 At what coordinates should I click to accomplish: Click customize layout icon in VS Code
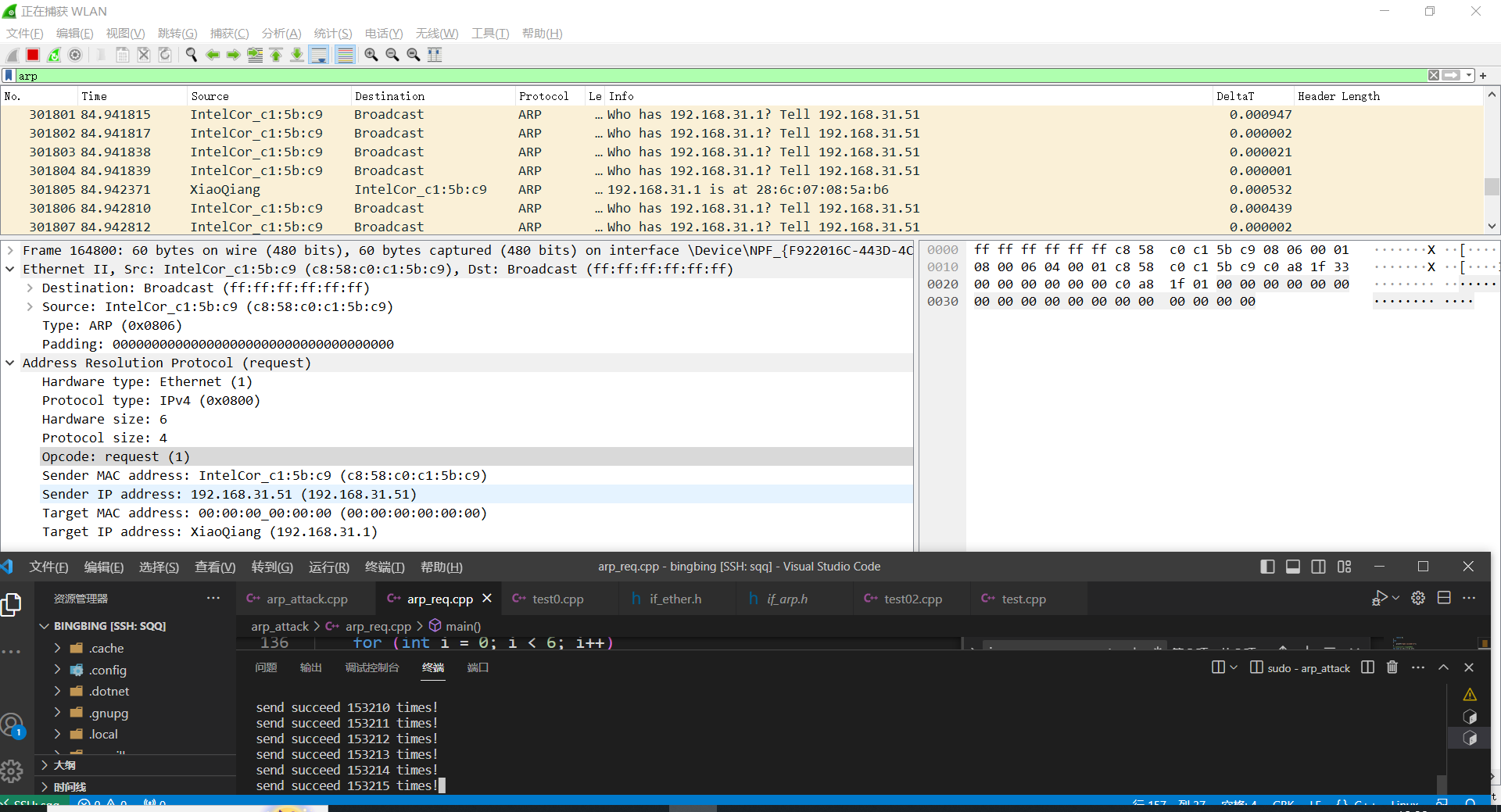coord(1345,567)
